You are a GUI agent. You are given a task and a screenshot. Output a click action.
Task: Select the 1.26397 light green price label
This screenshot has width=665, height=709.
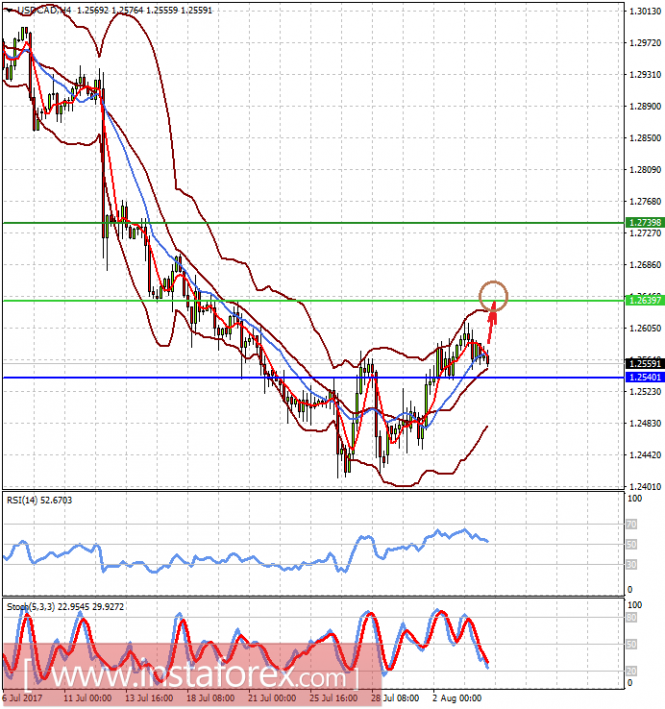(645, 300)
